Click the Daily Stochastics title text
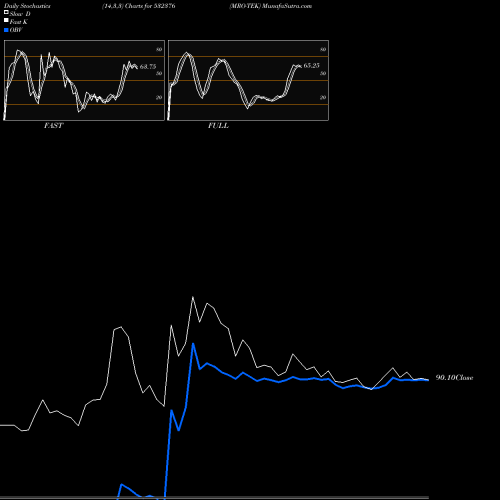 click(x=27, y=6)
